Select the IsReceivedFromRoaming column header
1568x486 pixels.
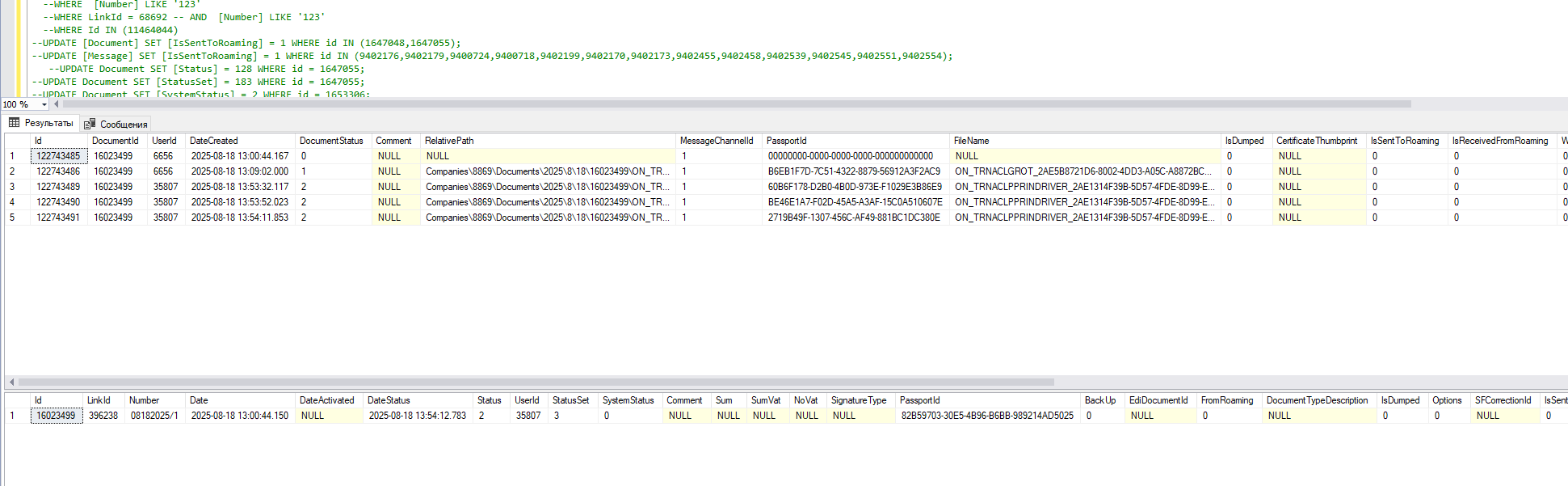pos(1502,141)
